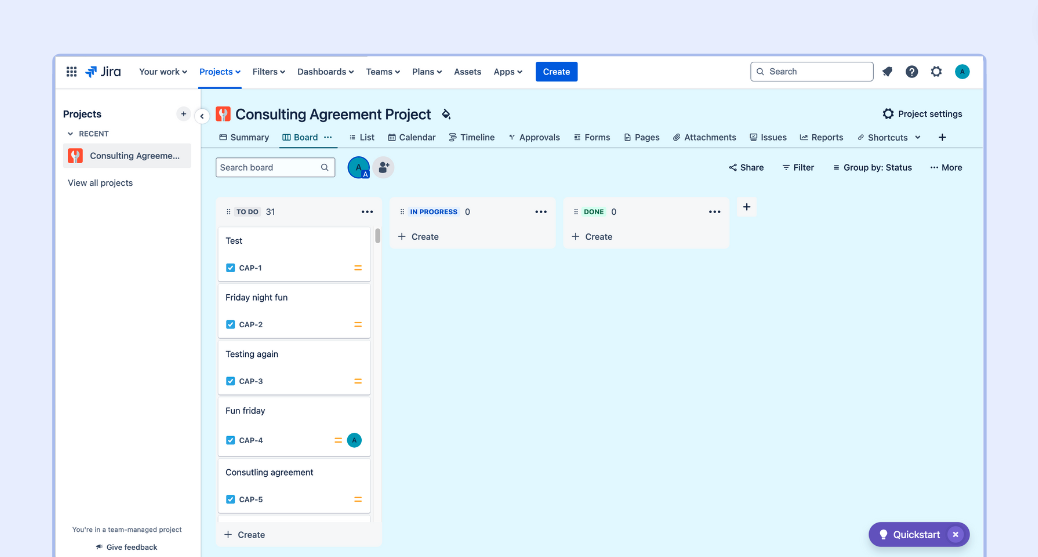Click View all projects link
Viewport: 1038px width, 557px height.
click(x=100, y=183)
